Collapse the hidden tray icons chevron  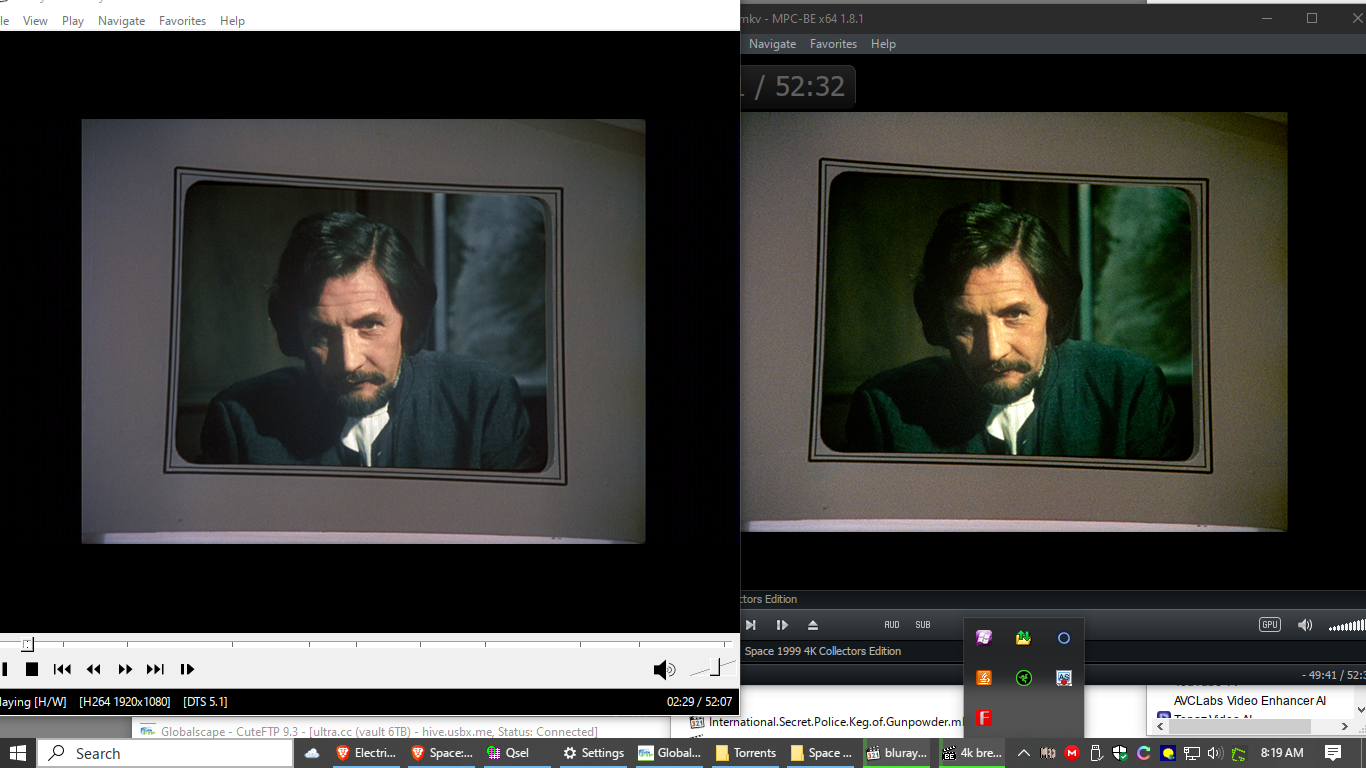pyautogui.click(x=1023, y=753)
